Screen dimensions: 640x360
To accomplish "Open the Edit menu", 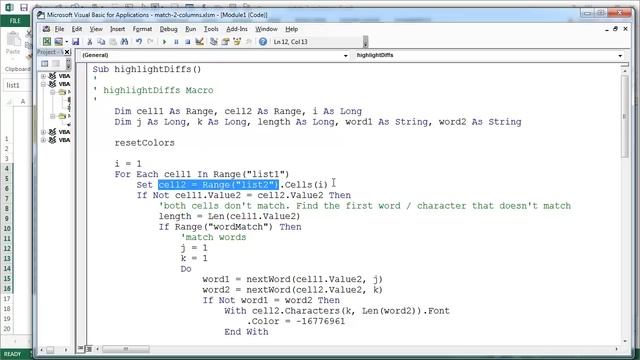I will click(x=77, y=29).
